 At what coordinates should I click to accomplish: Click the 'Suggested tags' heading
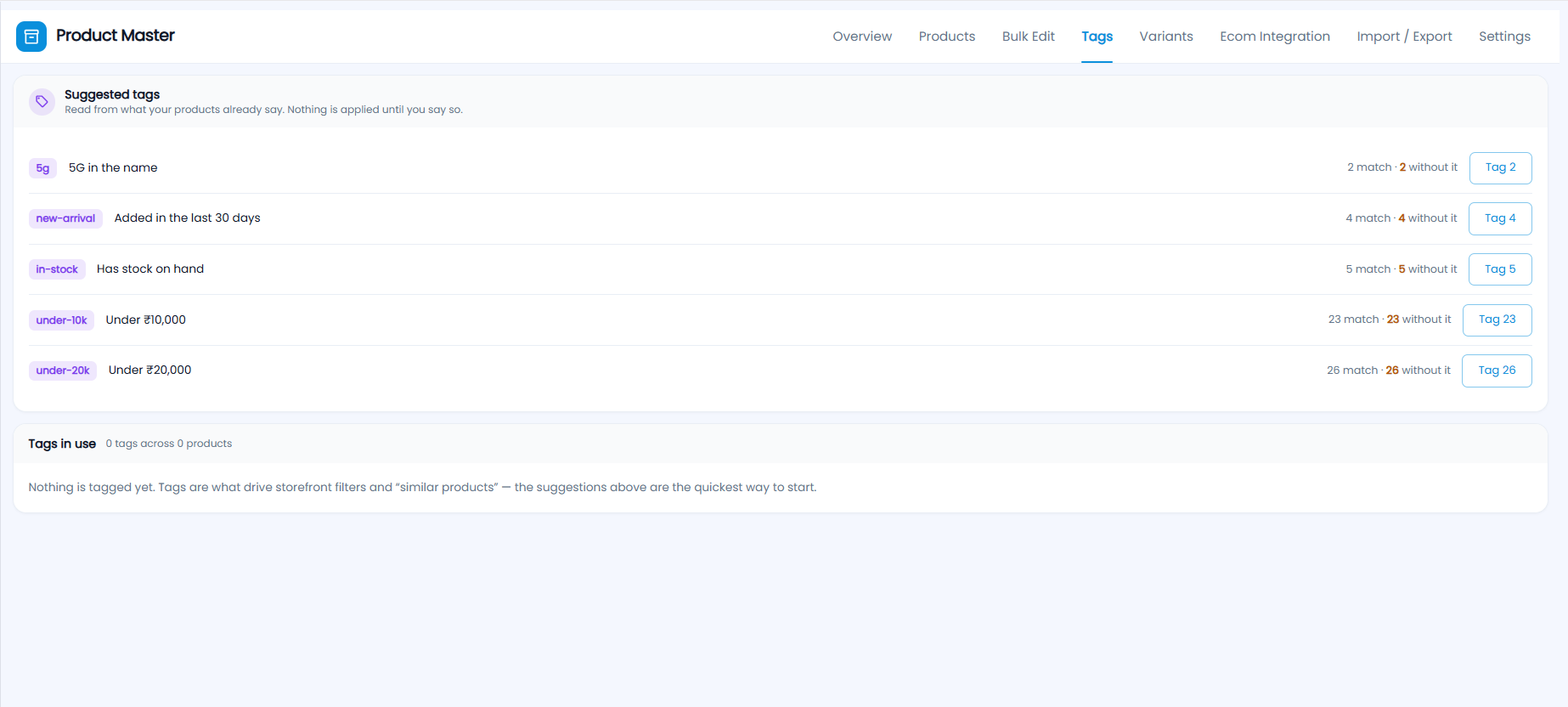[x=112, y=94]
